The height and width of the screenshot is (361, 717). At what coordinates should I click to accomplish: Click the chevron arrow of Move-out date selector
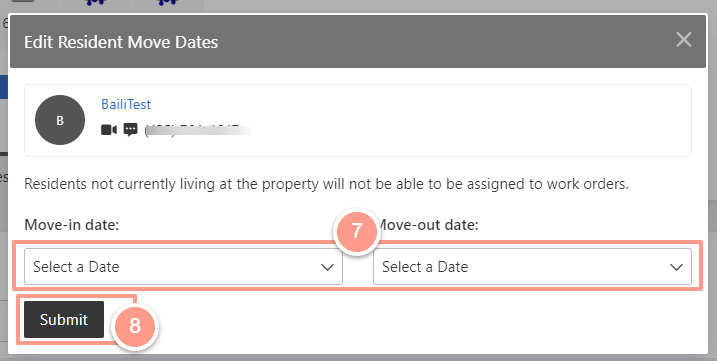tap(676, 267)
